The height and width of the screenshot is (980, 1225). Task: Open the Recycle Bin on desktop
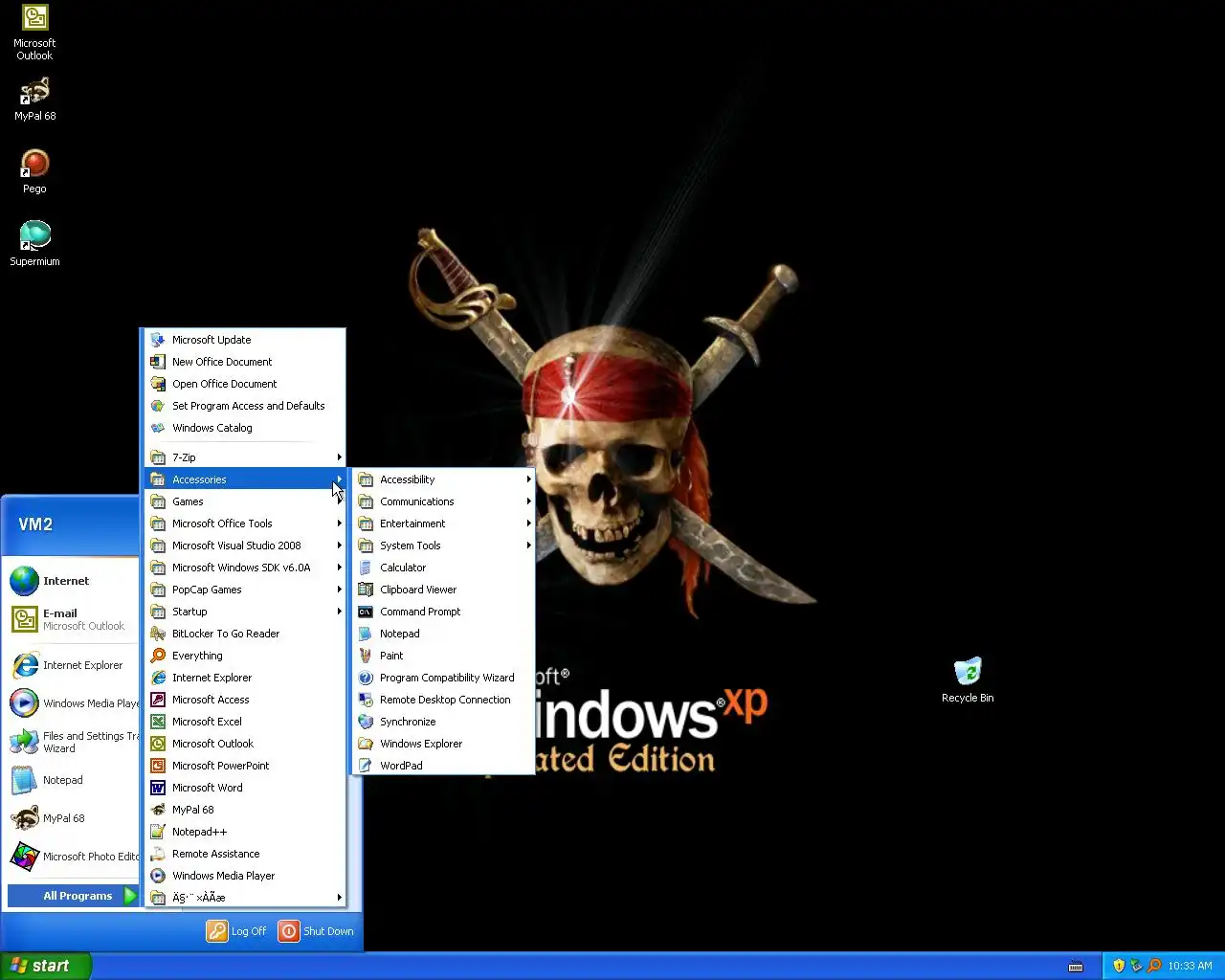(968, 680)
